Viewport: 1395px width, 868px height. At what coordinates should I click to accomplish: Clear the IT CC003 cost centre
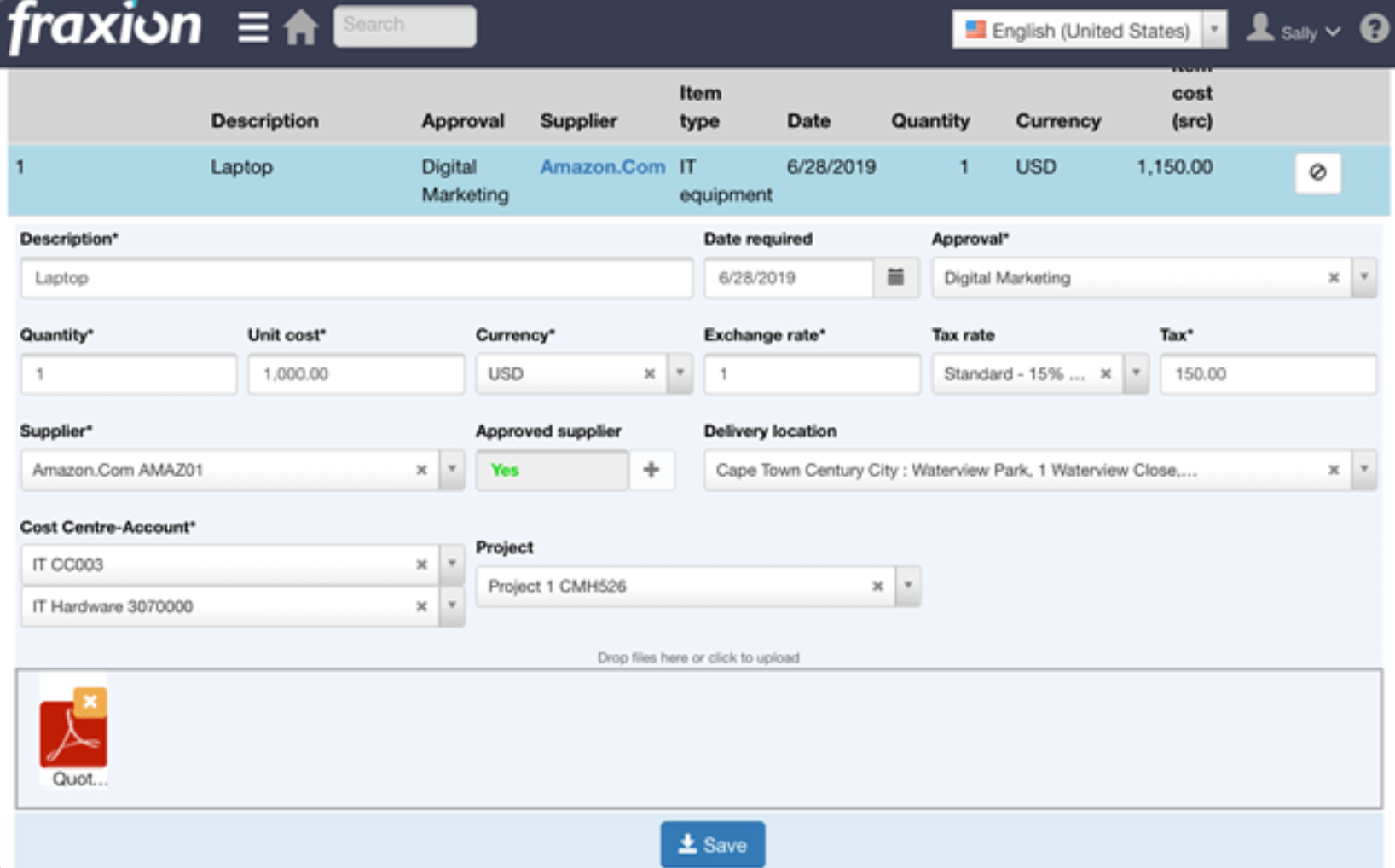pos(421,564)
